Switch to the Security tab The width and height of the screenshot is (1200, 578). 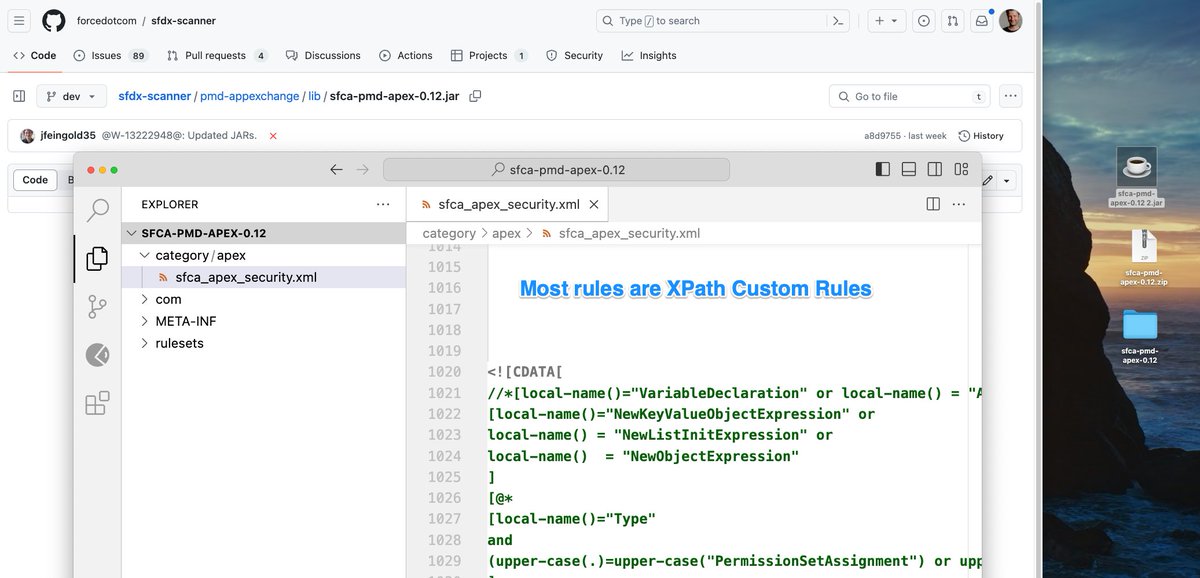coord(574,56)
